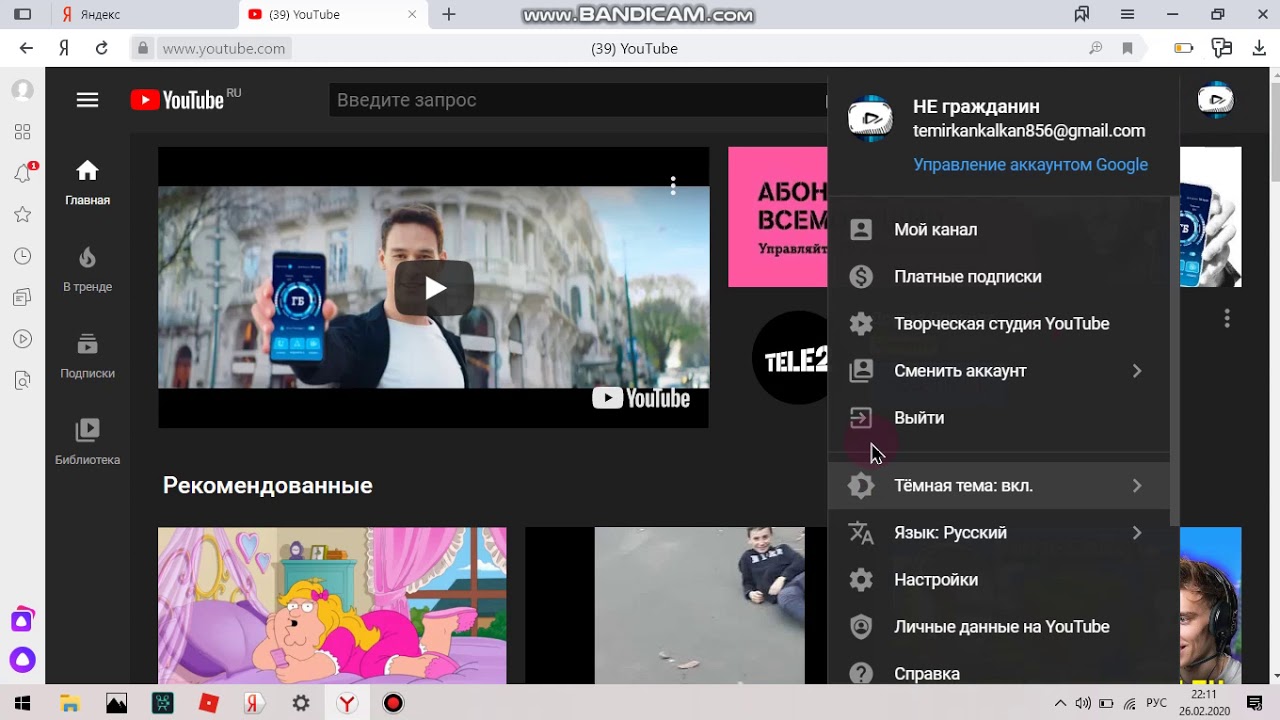Open the browser menu three-lines button
The width and height of the screenshot is (1280, 720).
tap(1127, 14)
